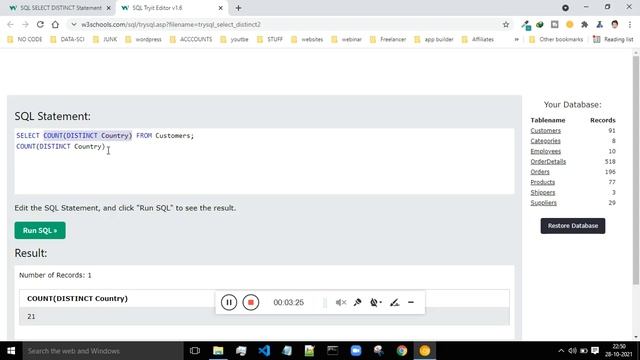Viewport: 640px width, 360px height.
Task: Bookmark this page with the star icon
Action: 506,24
